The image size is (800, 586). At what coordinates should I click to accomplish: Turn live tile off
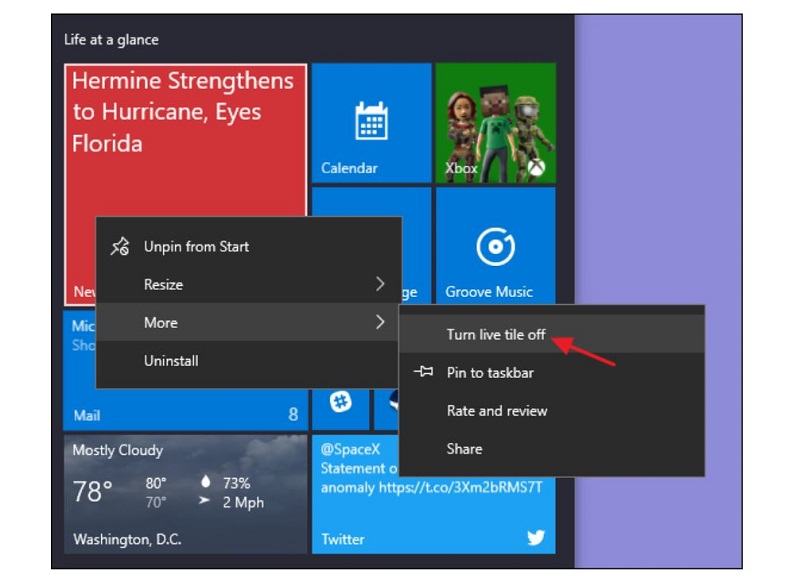click(496, 335)
